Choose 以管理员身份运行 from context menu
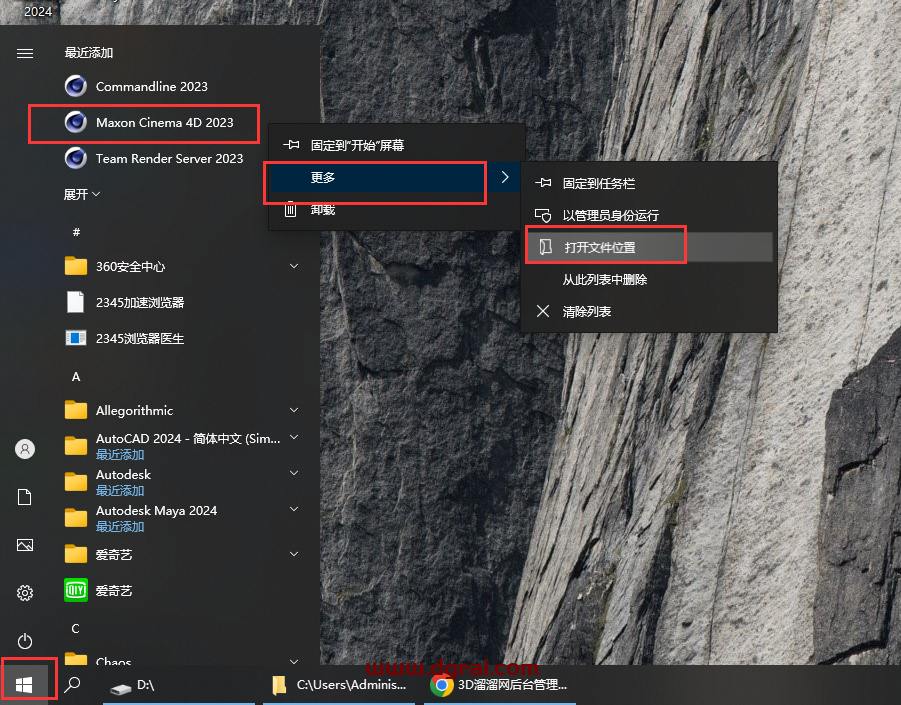This screenshot has width=901, height=705. tap(610, 216)
